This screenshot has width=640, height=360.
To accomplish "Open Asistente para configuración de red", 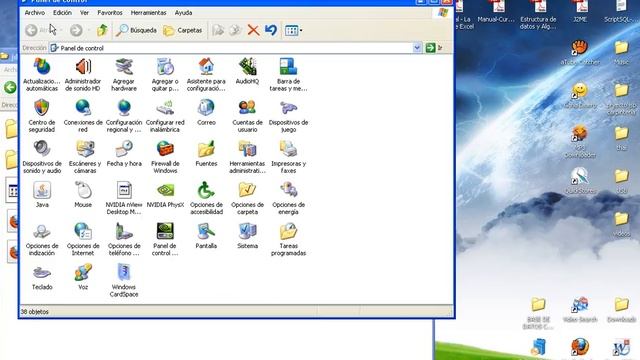I will 206,74.
